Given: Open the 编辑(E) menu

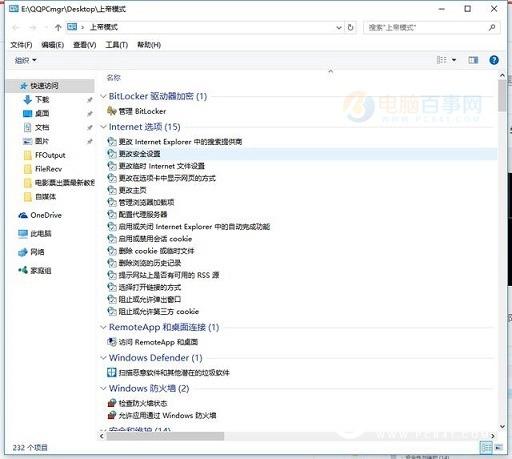Looking at the screenshot, I should 52,45.
